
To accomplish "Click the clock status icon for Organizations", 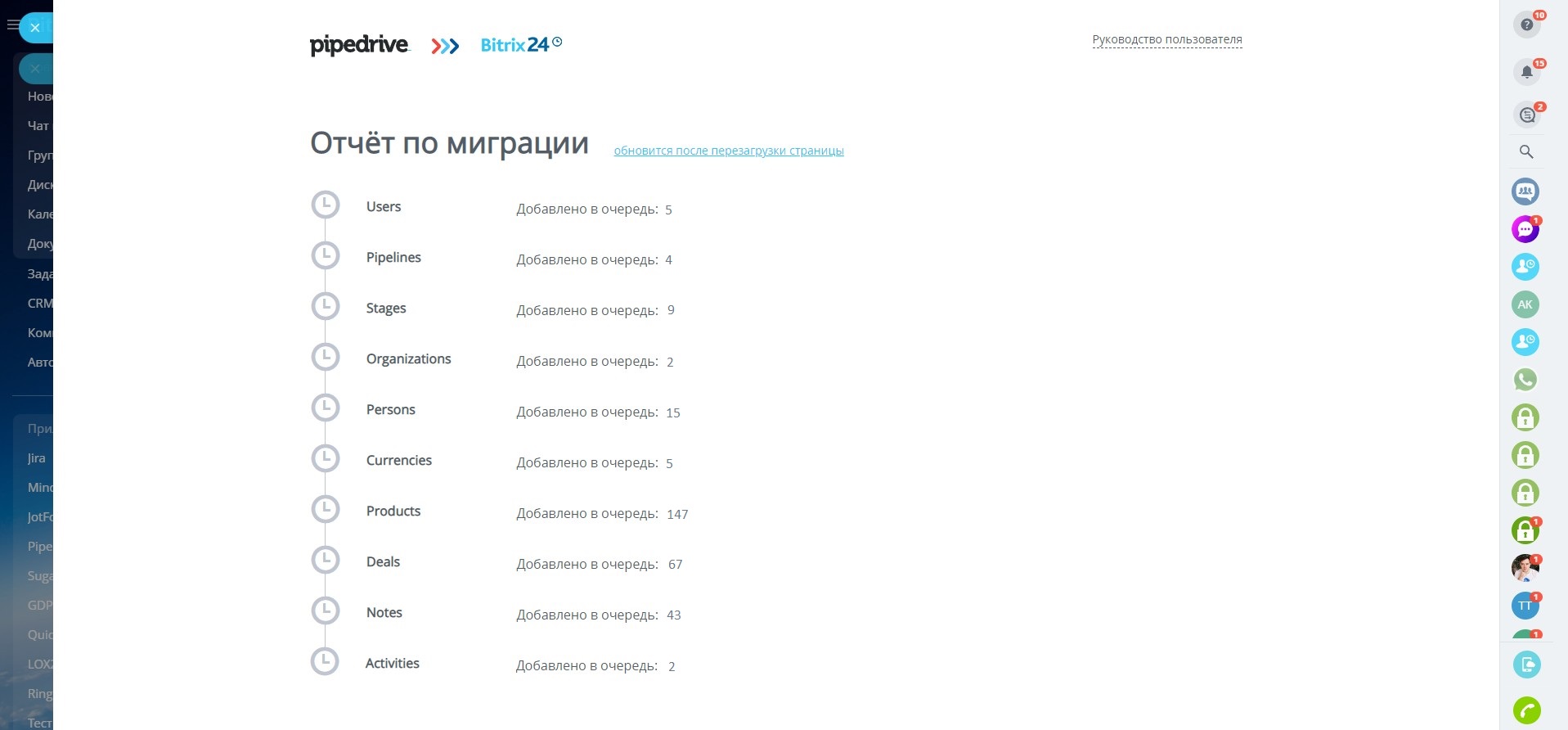I will (326, 357).
